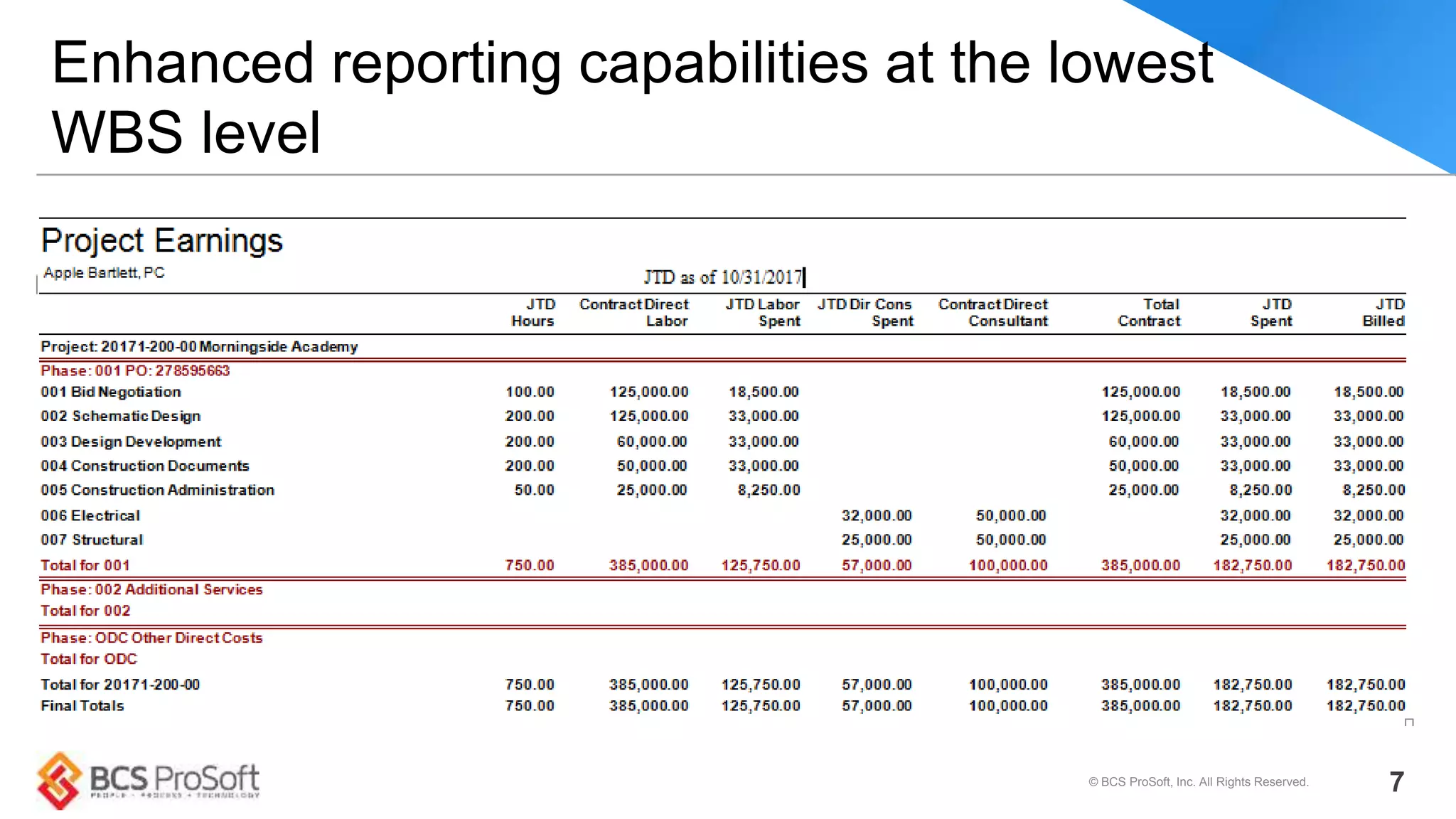The height and width of the screenshot is (819, 1456).
Task: Click the 'JTD Dir Cons Spent' column header
Action: pos(865,313)
